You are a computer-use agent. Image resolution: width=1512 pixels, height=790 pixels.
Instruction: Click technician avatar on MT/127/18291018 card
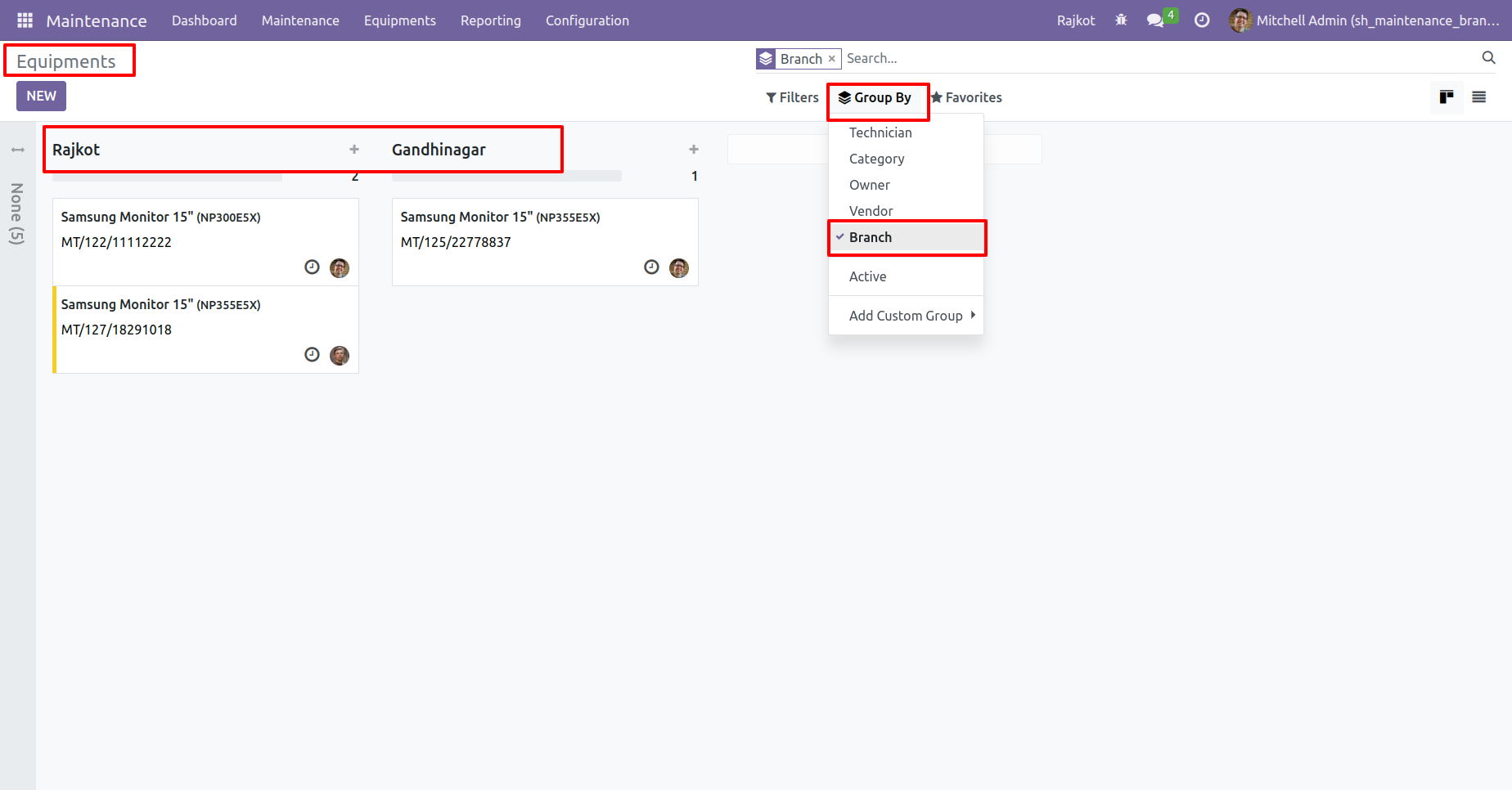pyautogui.click(x=340, y=355)
